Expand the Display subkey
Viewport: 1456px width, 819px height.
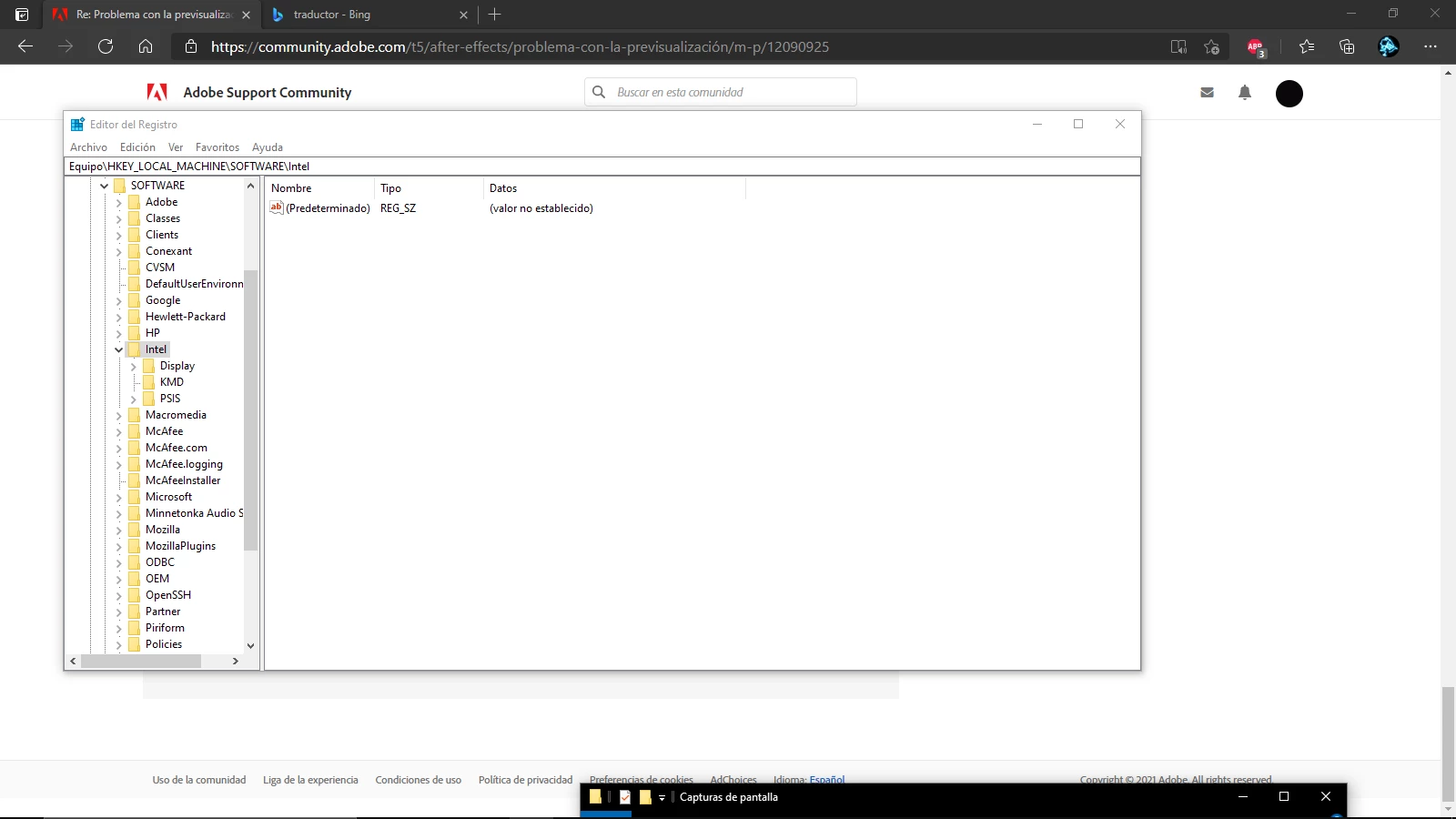tap(133, 366)
